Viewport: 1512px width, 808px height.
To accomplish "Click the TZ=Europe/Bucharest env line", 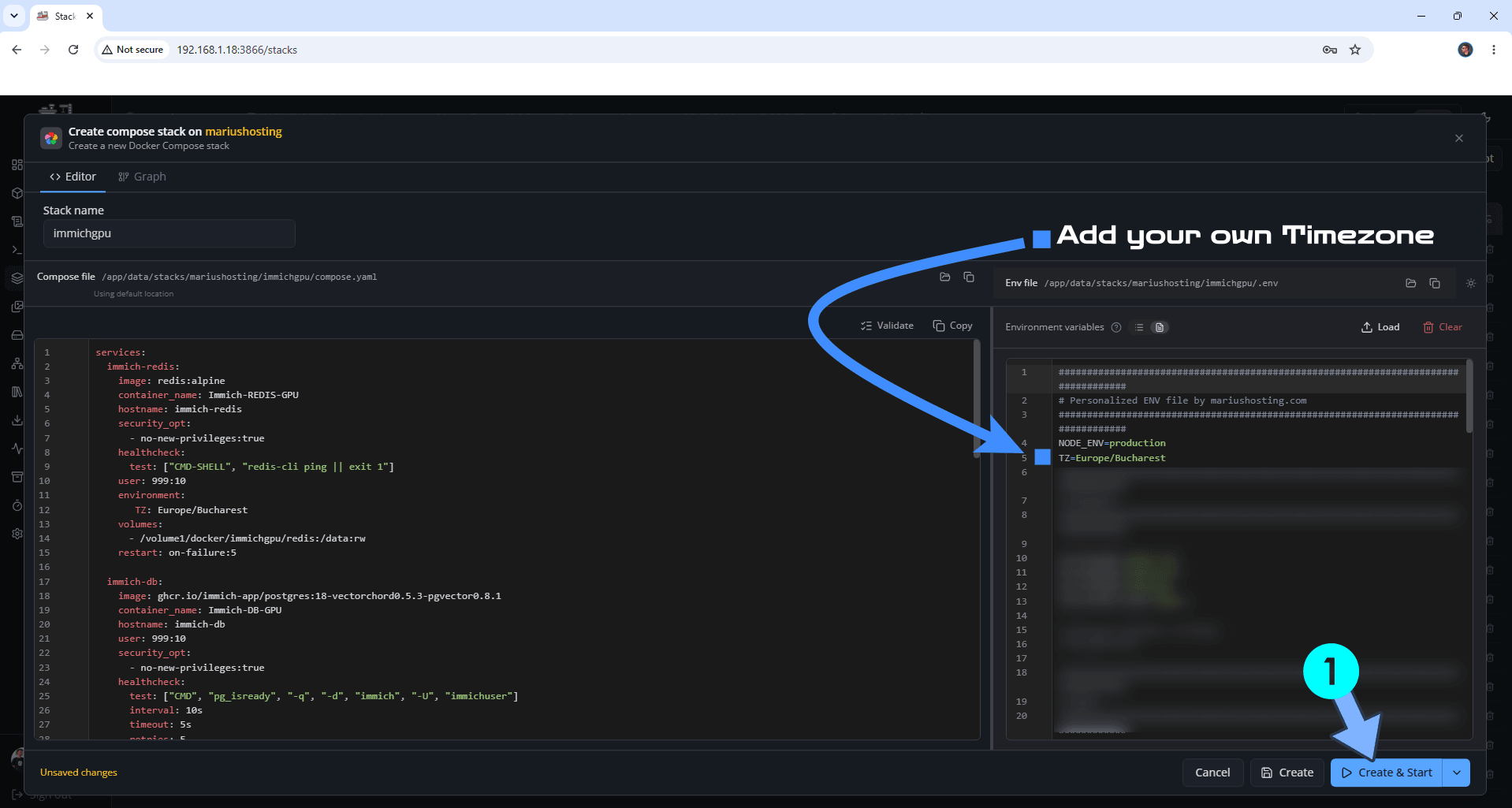I will coord(1112,458).
